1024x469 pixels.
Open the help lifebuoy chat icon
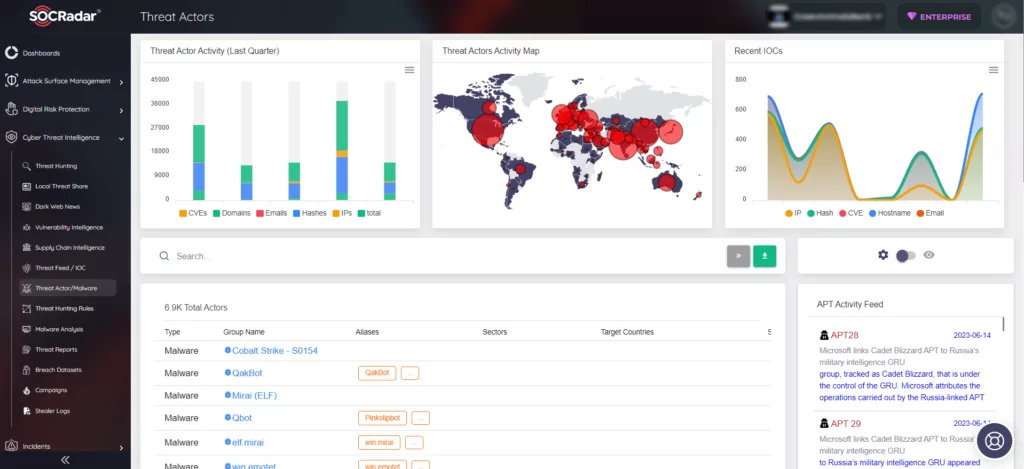[994, 440]
